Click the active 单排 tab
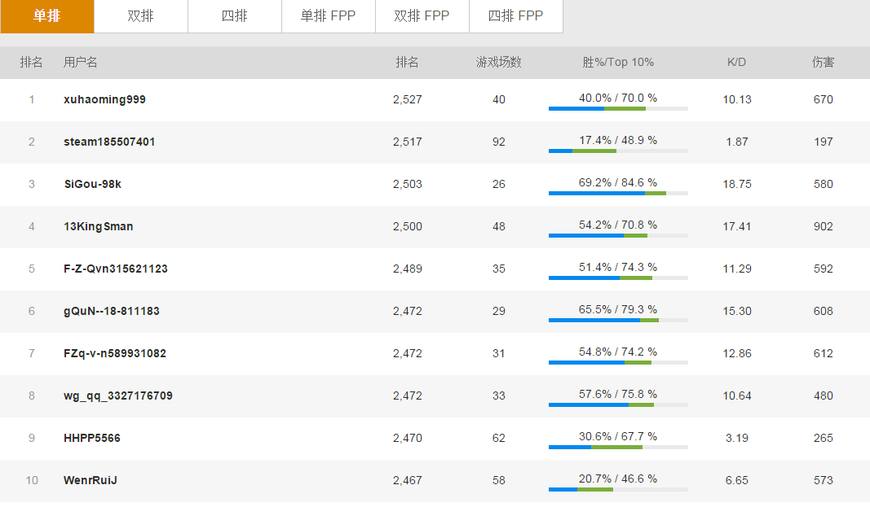Image resolution: width=870 pixels, height=507 pixels. (47, 16)
